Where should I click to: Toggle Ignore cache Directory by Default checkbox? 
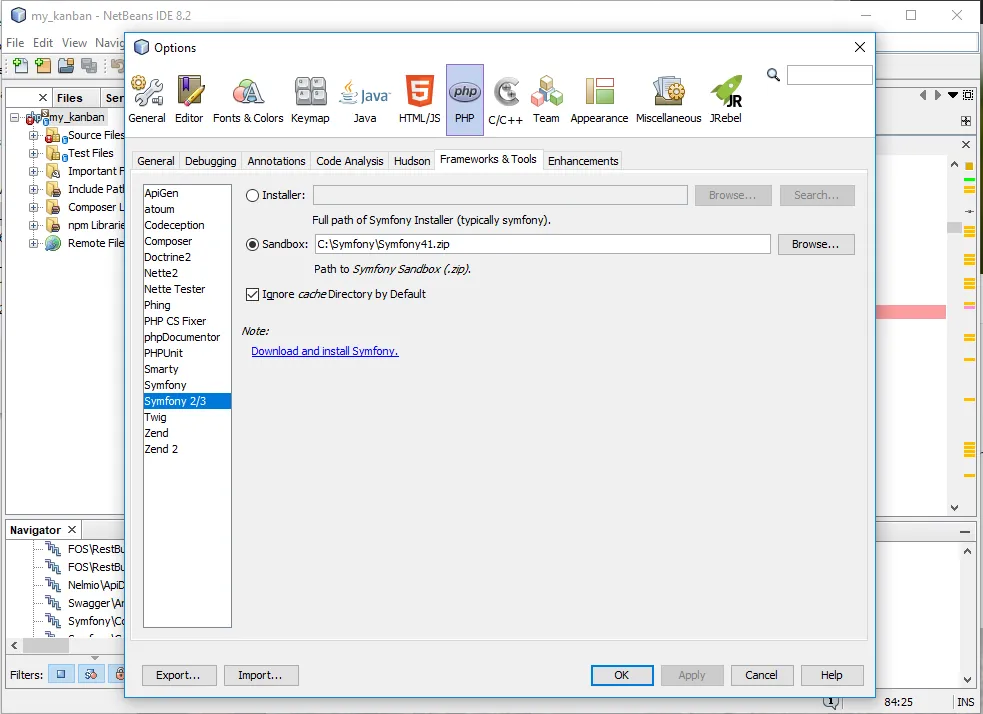coord(252,294)
